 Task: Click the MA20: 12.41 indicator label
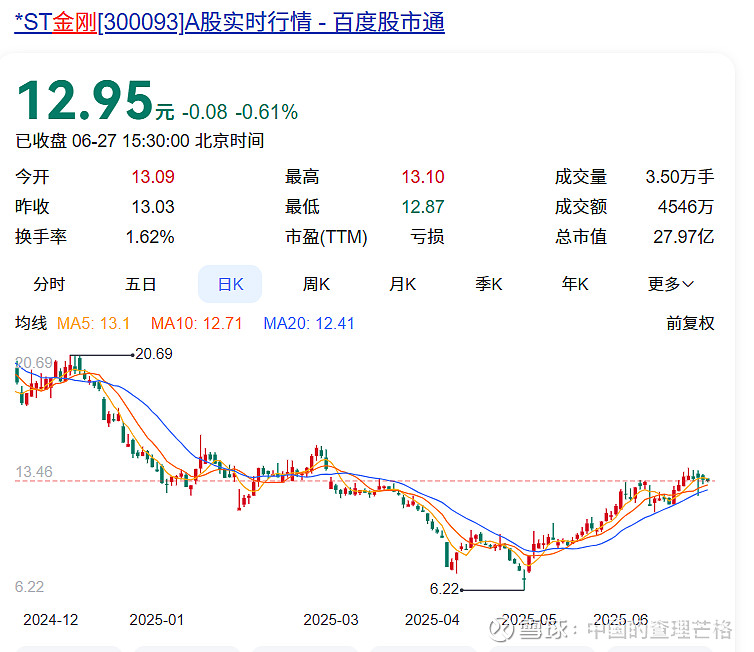(x=309, y=323)
